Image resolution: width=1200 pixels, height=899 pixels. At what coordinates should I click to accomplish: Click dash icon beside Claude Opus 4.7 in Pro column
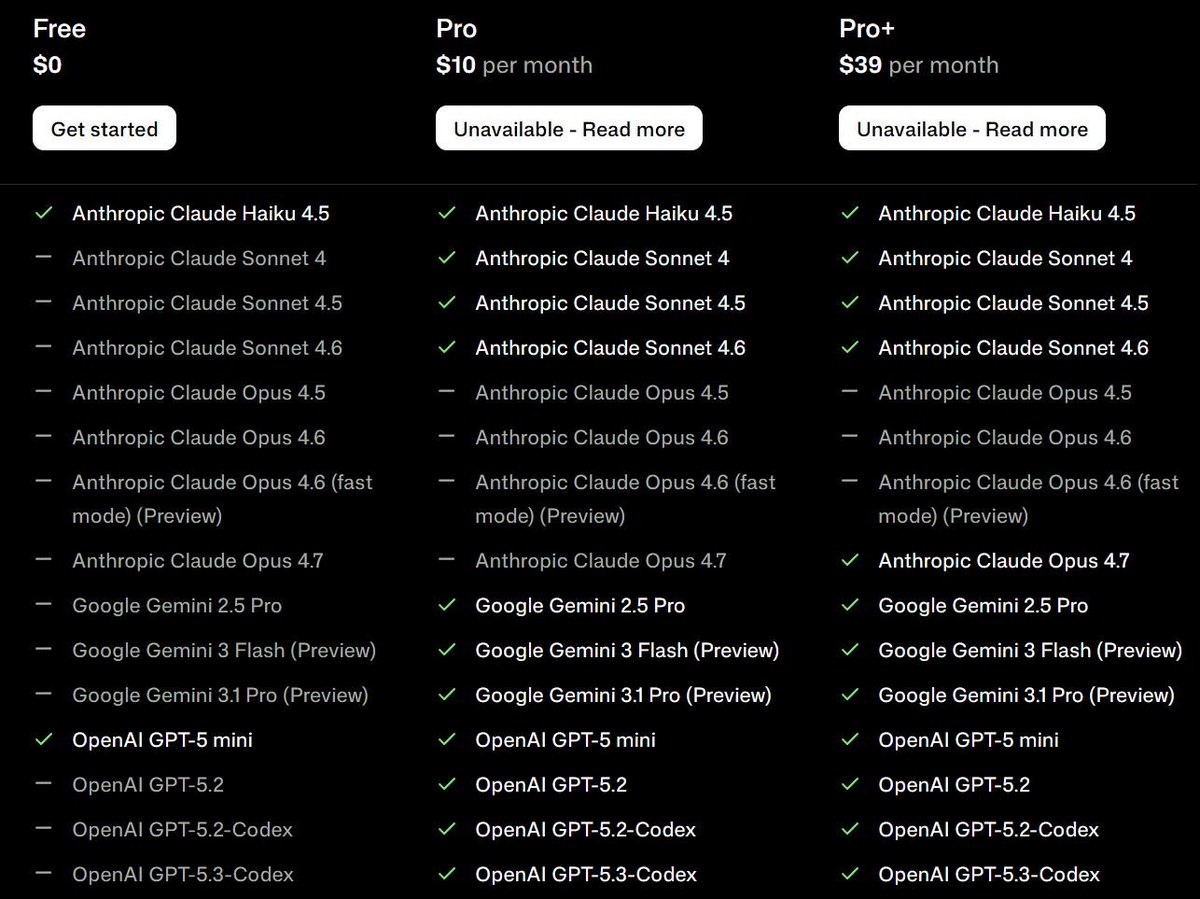(446, 560)
